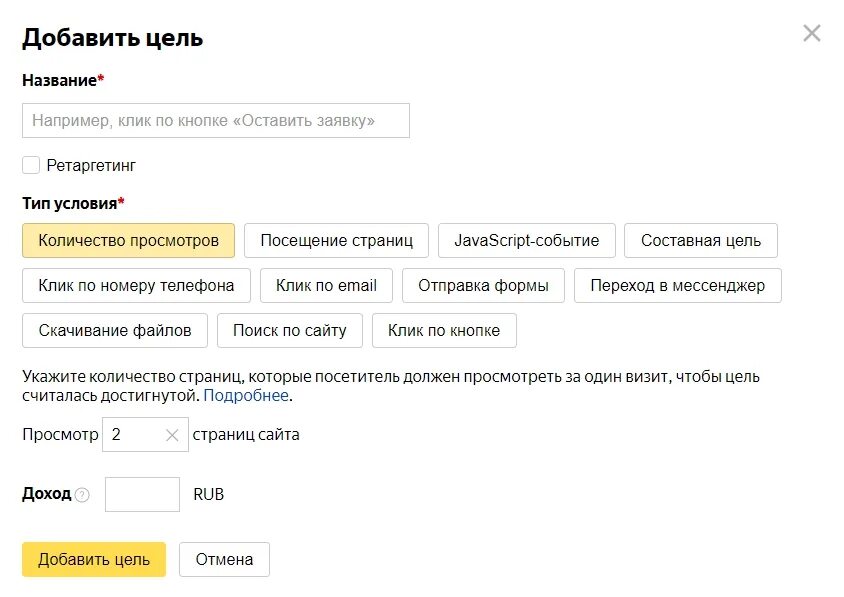Click the Отмена button

224,560
